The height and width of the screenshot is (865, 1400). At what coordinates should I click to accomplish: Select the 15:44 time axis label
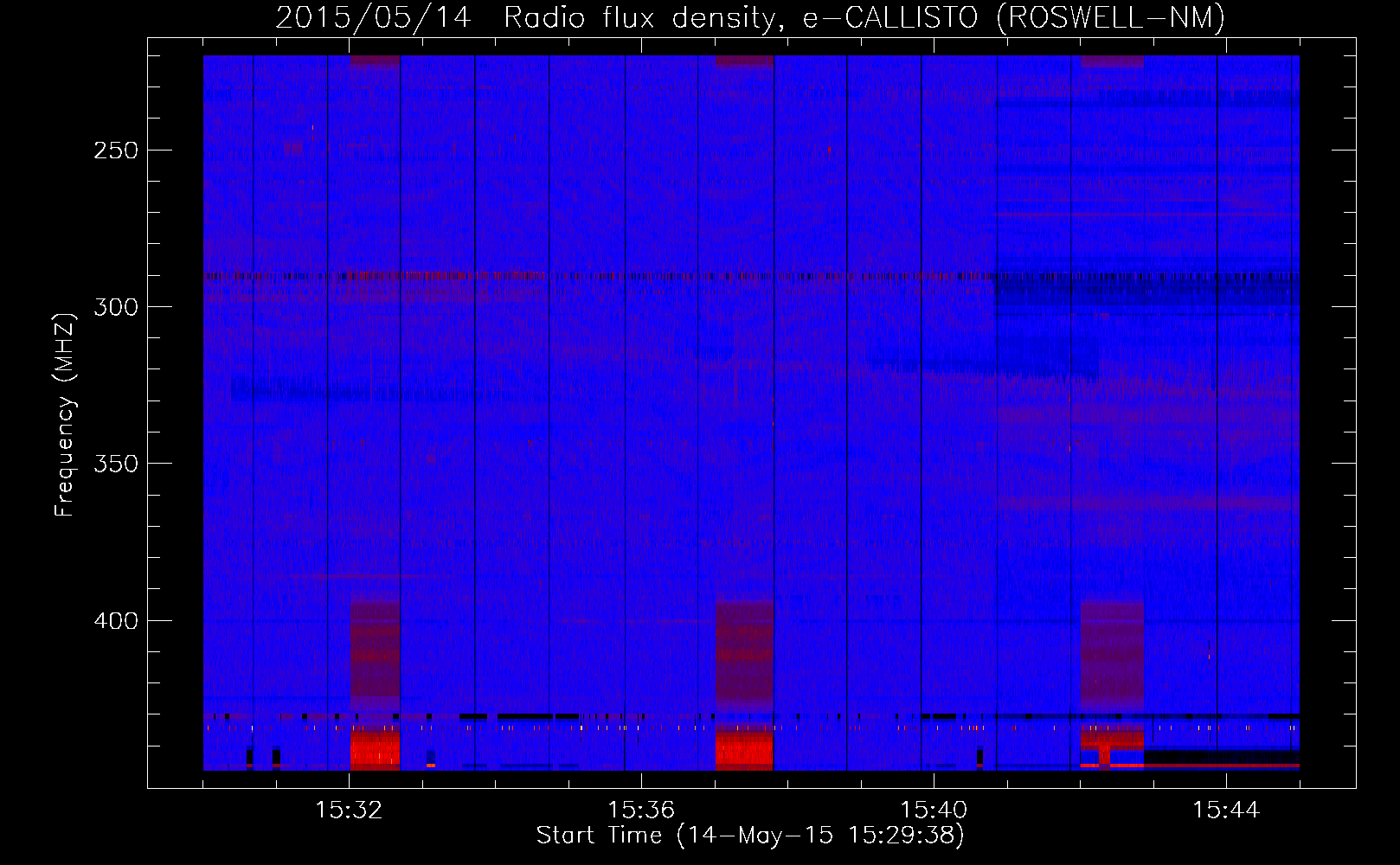tap(1226, 810)
